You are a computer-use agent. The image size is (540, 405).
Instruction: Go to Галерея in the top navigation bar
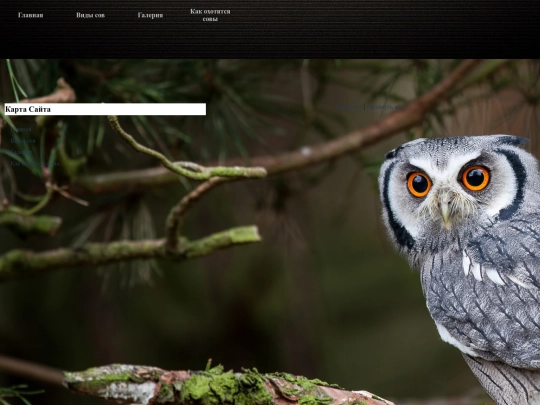(x=150, y=15)
